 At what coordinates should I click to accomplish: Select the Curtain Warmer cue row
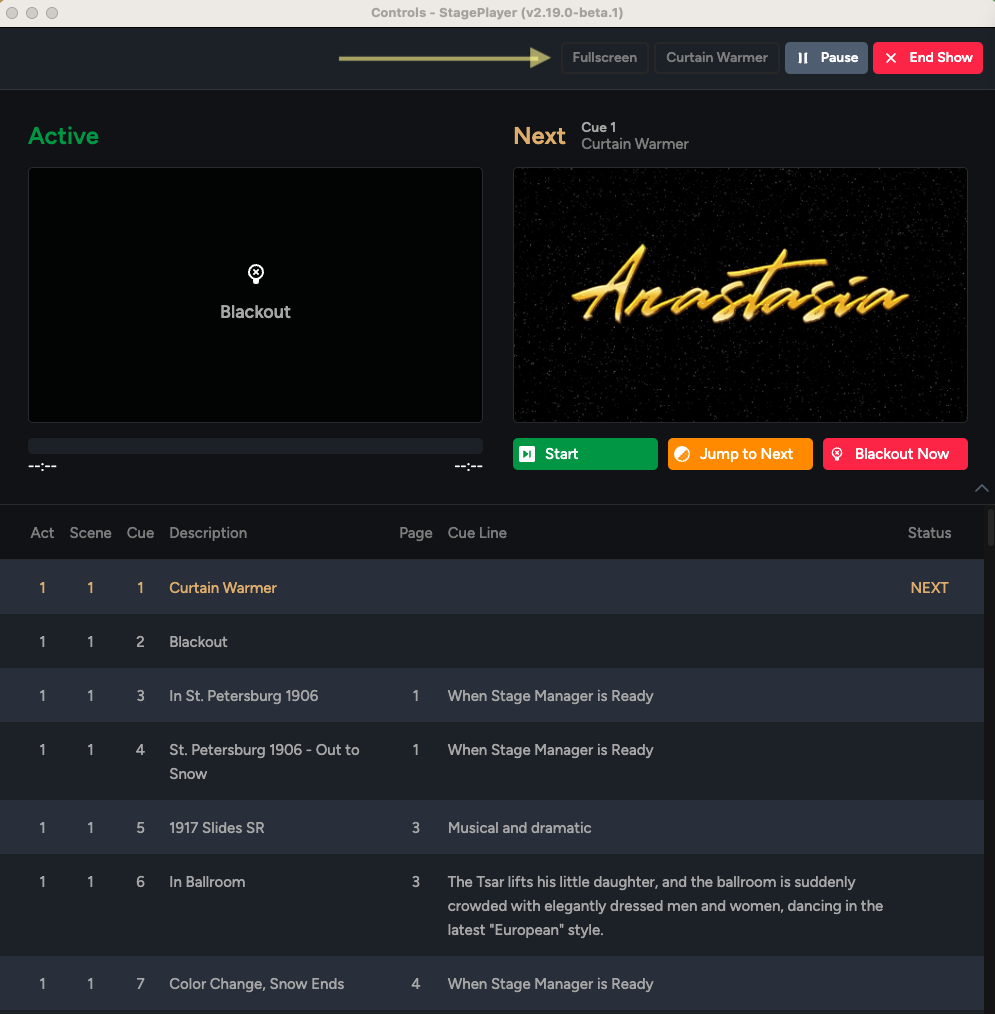coord(492,587)
